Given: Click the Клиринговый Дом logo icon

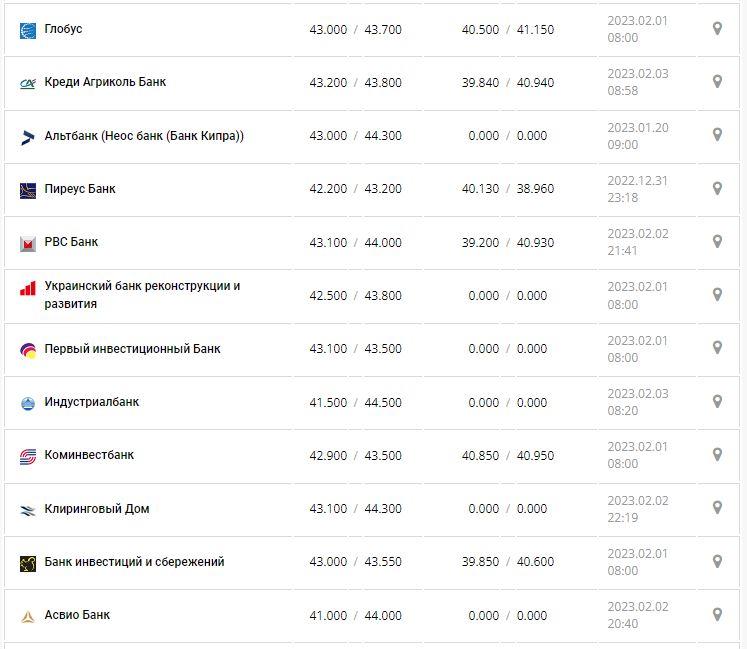Looking at the screenshot, I should [x=28, y=510].
